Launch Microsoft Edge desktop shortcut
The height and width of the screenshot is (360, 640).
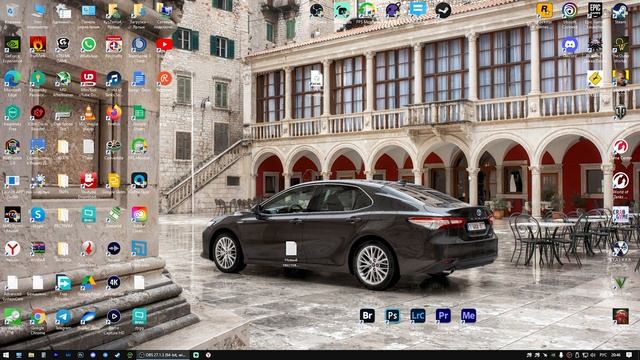click(12, 78)
